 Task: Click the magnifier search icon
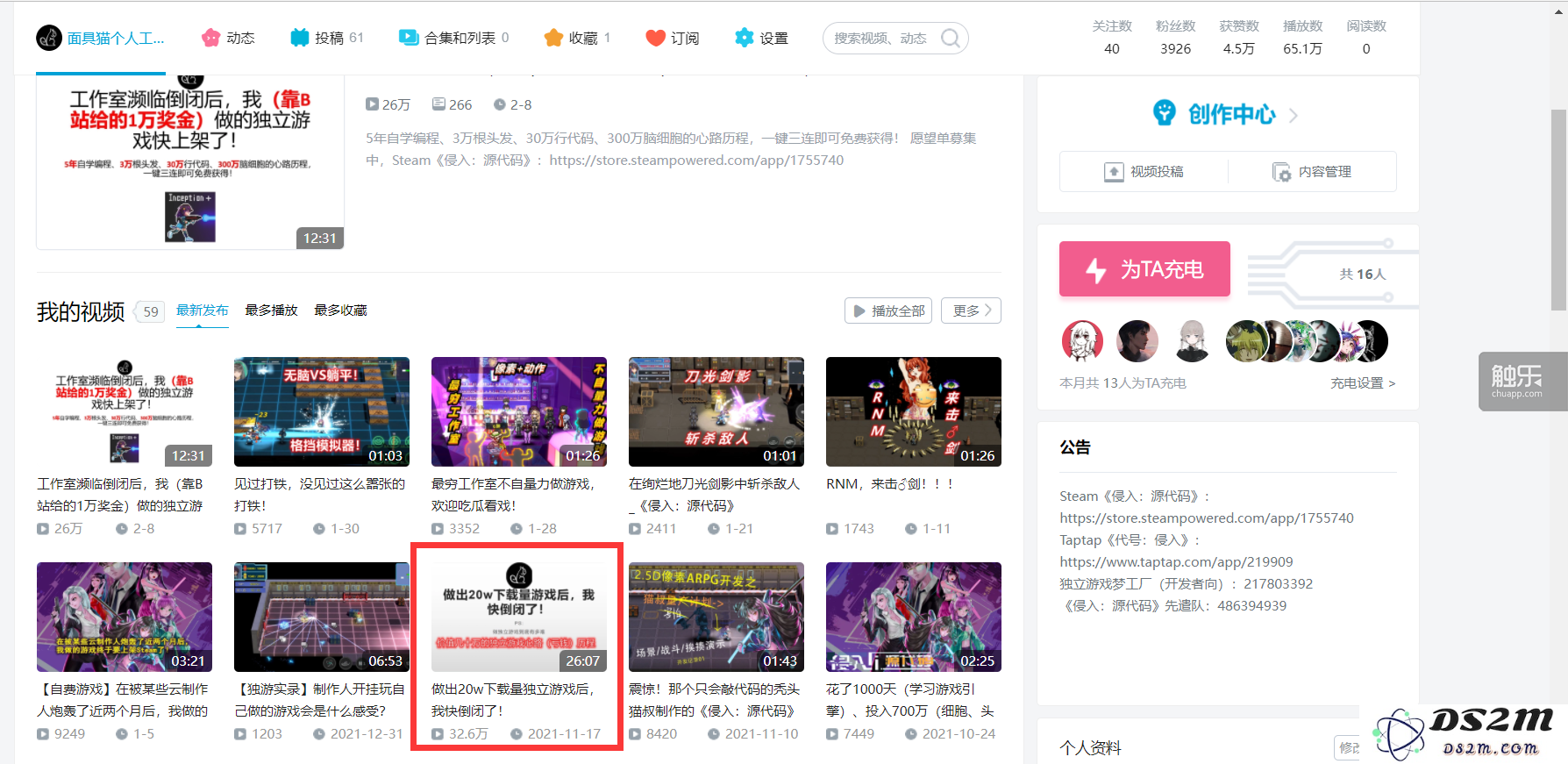[950, 38]
